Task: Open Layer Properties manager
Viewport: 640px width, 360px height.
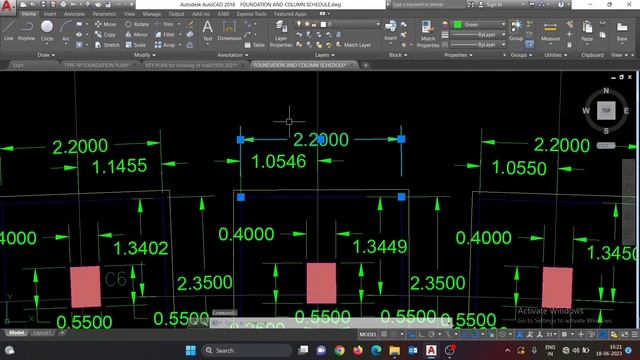Action: pos(281,34)
